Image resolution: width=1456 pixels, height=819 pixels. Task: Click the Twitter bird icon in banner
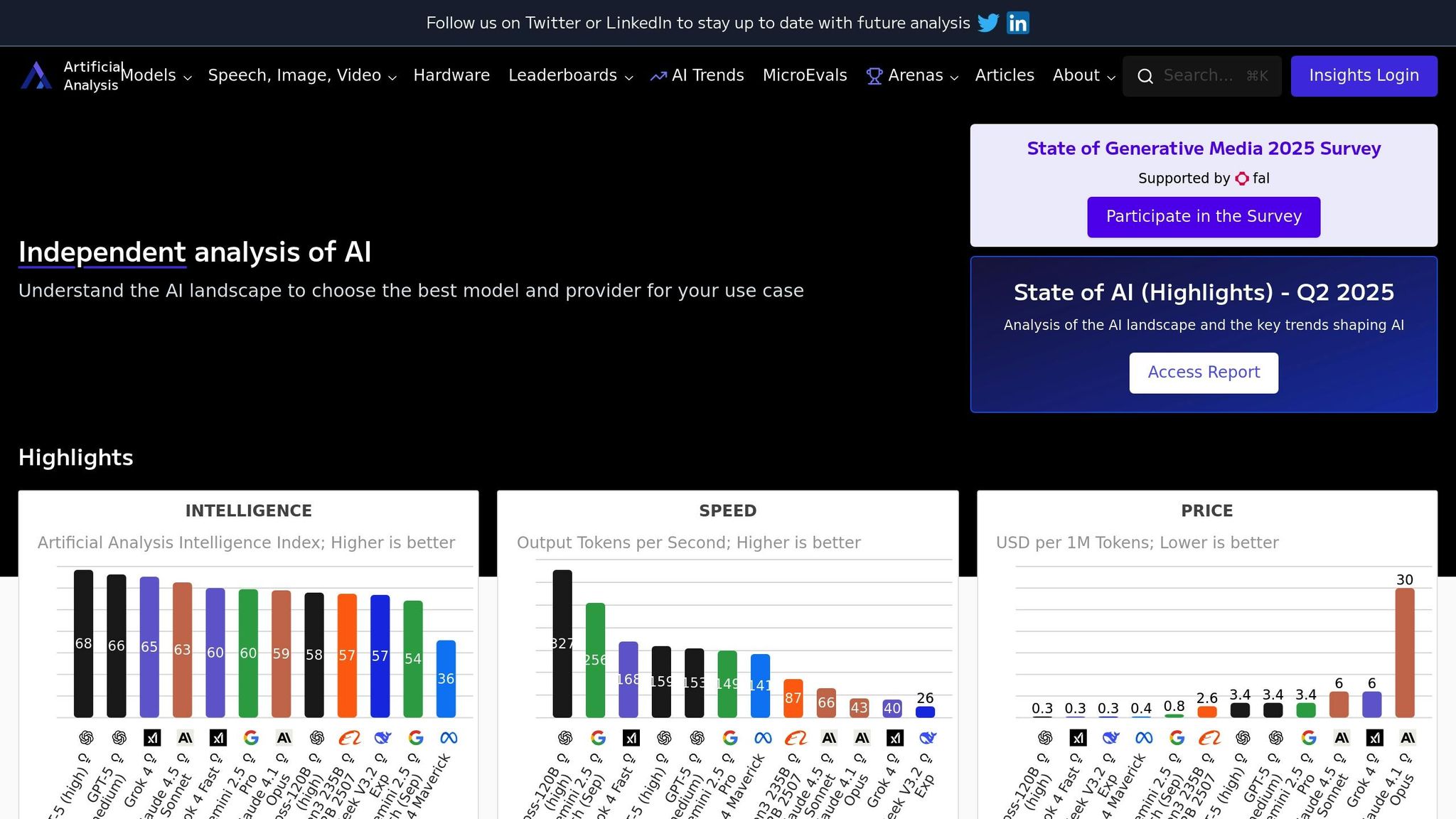(987, 23)
